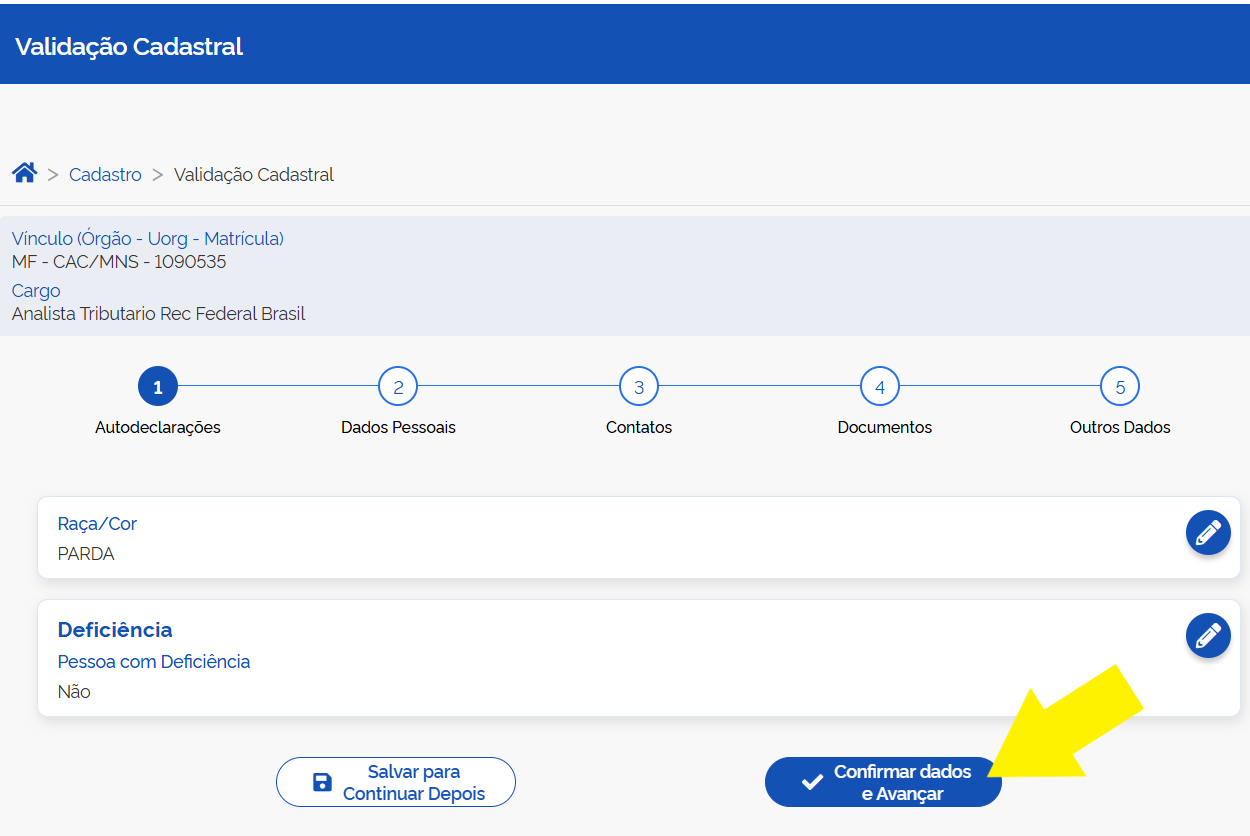Click the Validação Cadastral breadcrumb text
The height and width of the screenshot is (836, 1250).
[x=254, y=175]
